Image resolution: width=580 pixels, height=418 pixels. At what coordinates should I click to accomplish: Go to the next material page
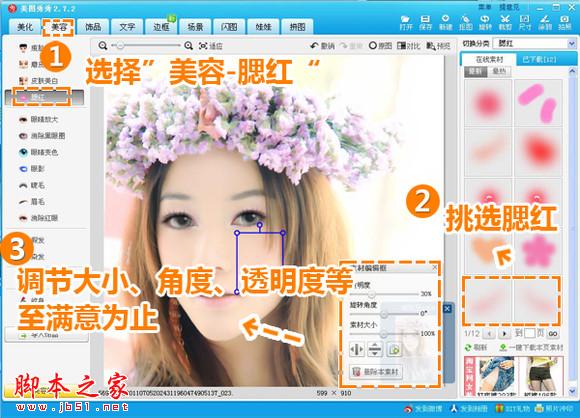pyautogui.click(x=504, y=334)
